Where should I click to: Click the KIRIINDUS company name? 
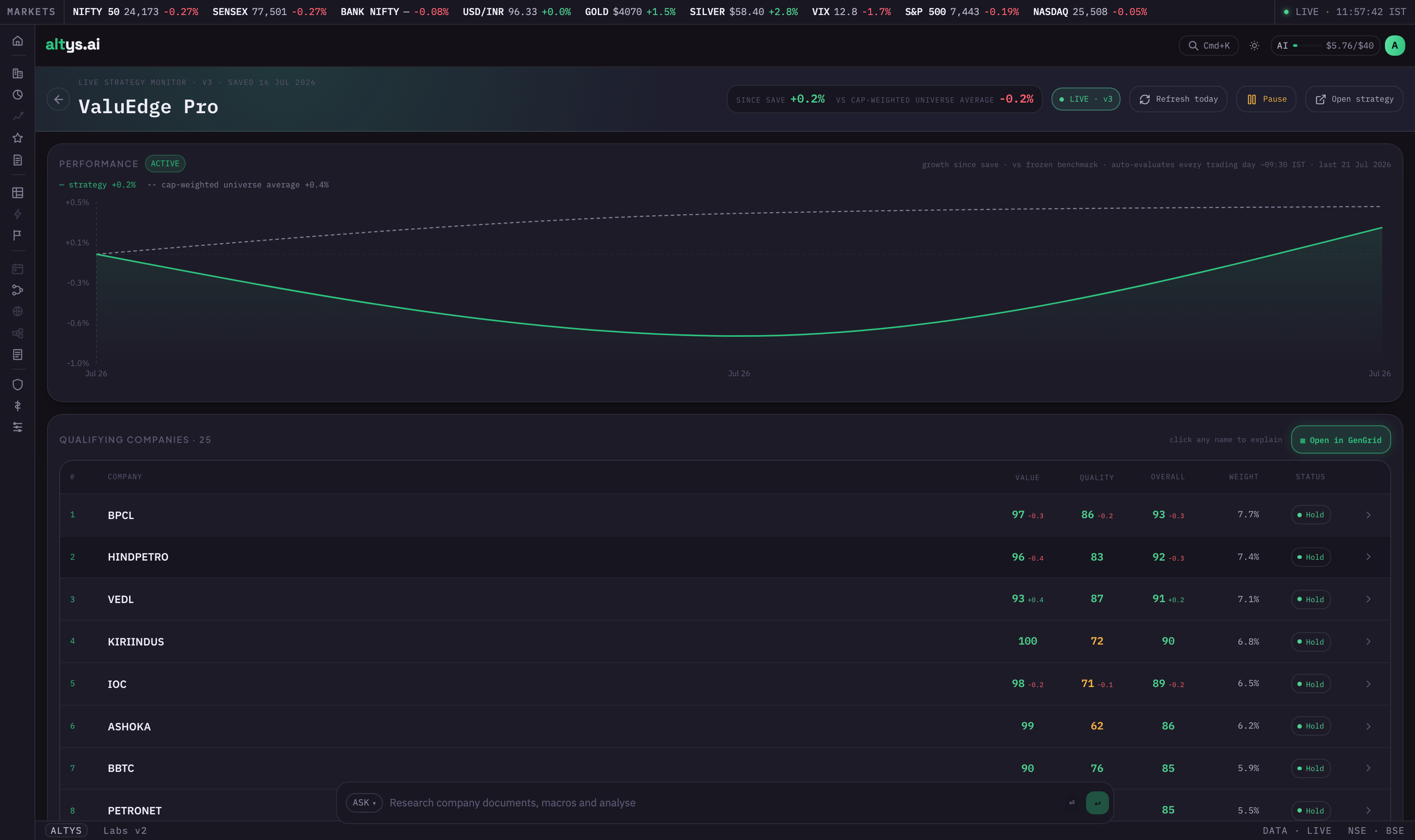[x=136, y=642]
